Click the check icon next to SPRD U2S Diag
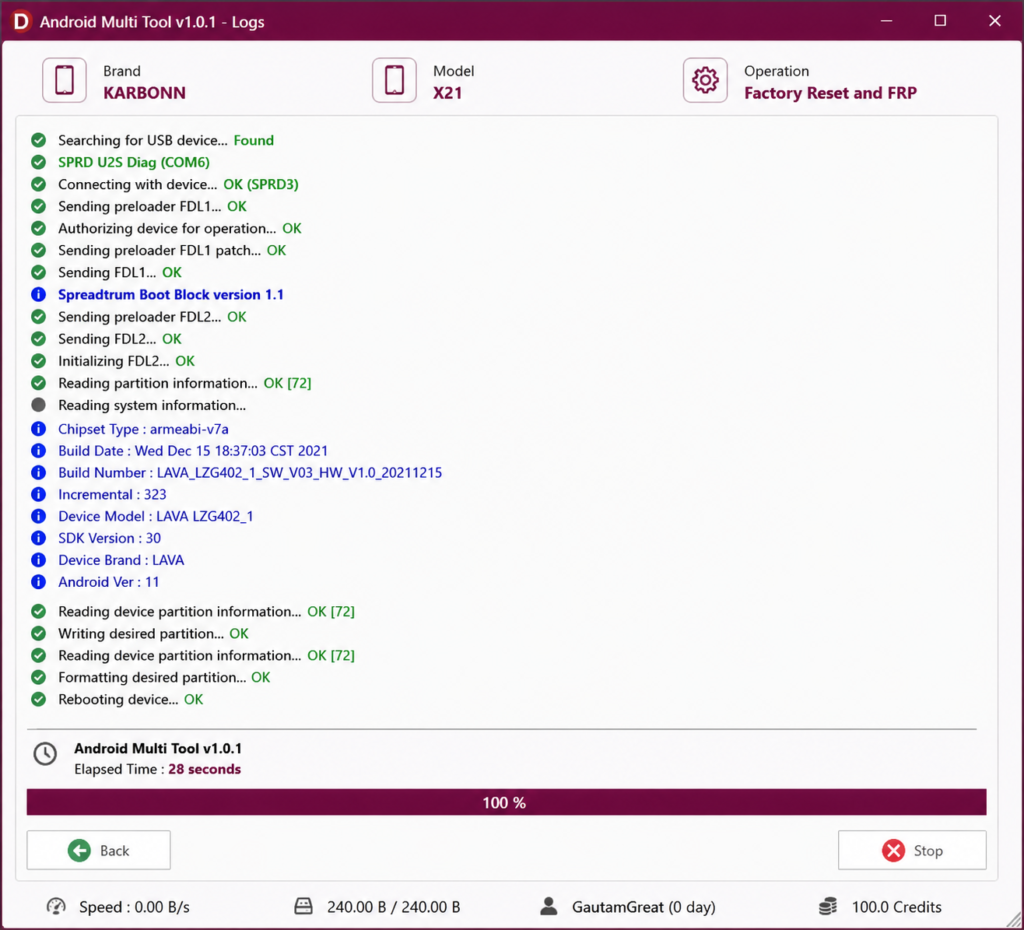1024x930 pixels. [x=39, y=162]
